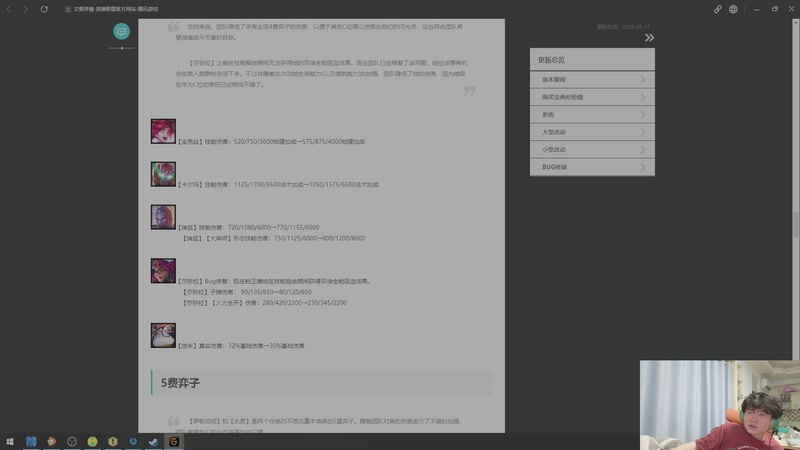Screen dimensions: 800x450
Task: Click the text 750/1125/6000→800/1200/6000
Action: click(319, 238)
